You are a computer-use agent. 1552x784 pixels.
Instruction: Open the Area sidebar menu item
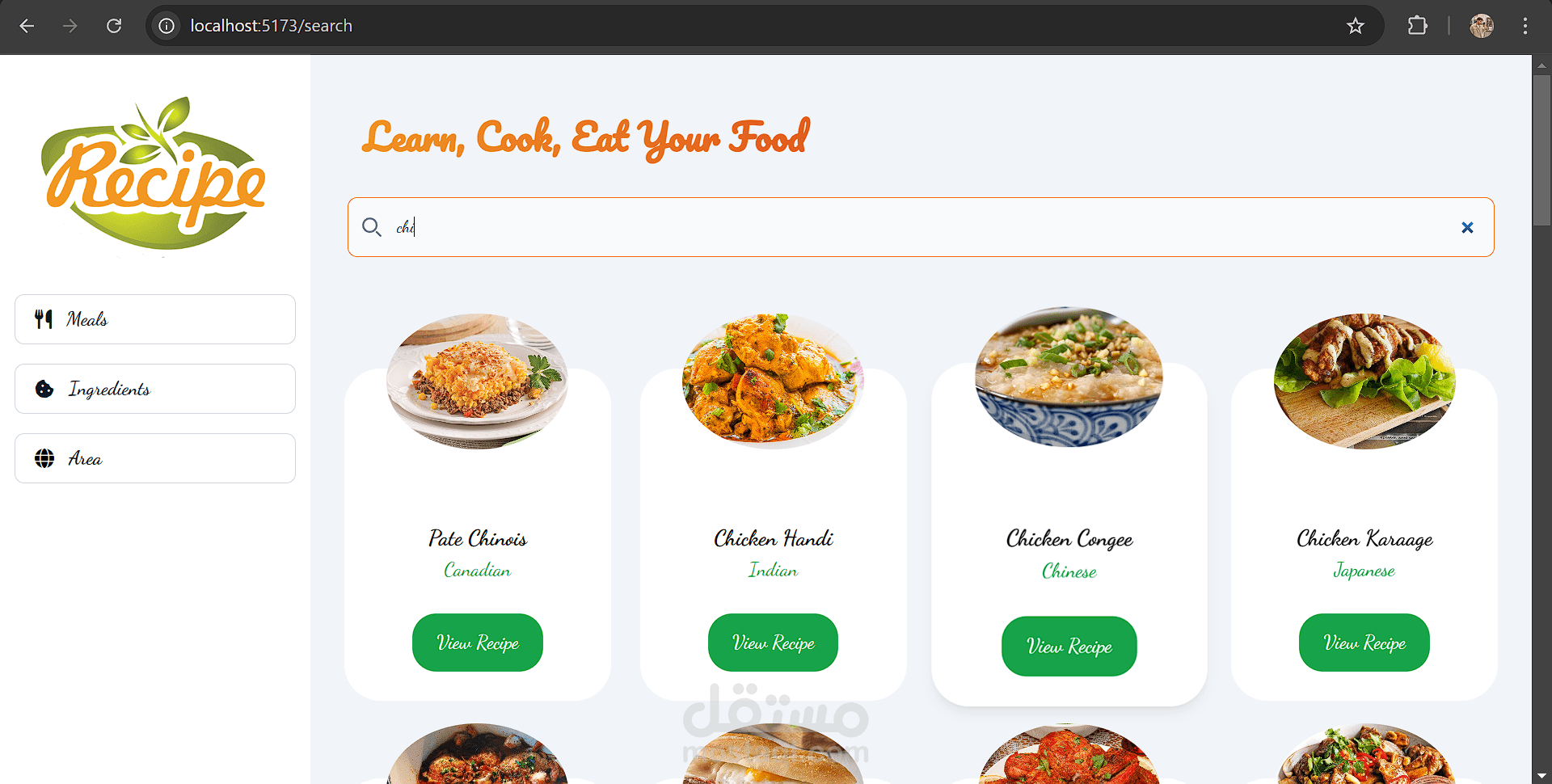pyautogui.click(x=155, y=458)
